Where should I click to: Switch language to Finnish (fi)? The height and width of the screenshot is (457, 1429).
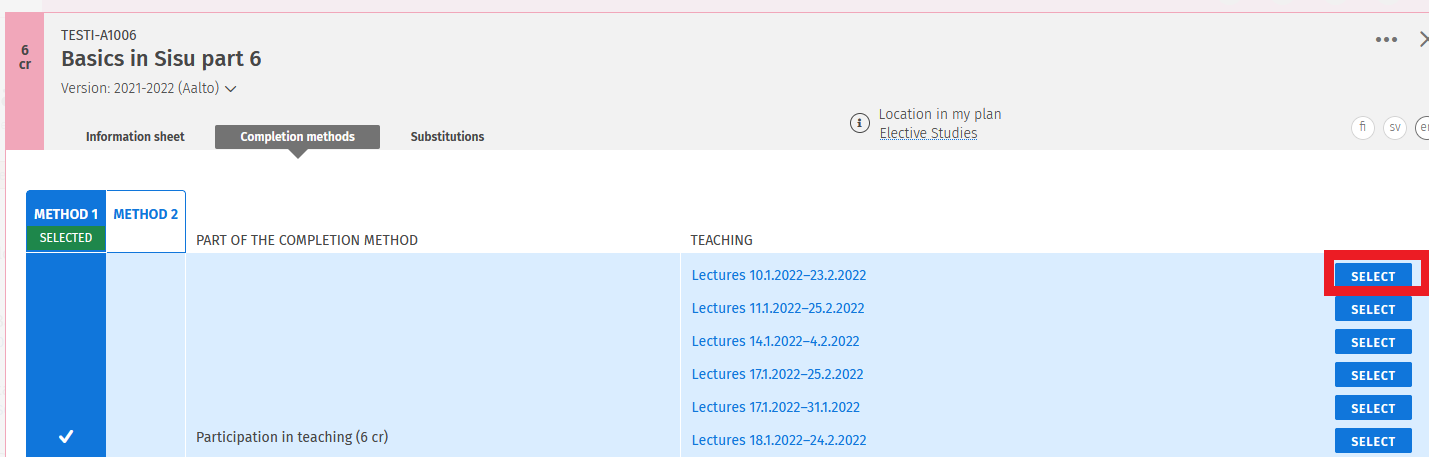coord(1361,128)
